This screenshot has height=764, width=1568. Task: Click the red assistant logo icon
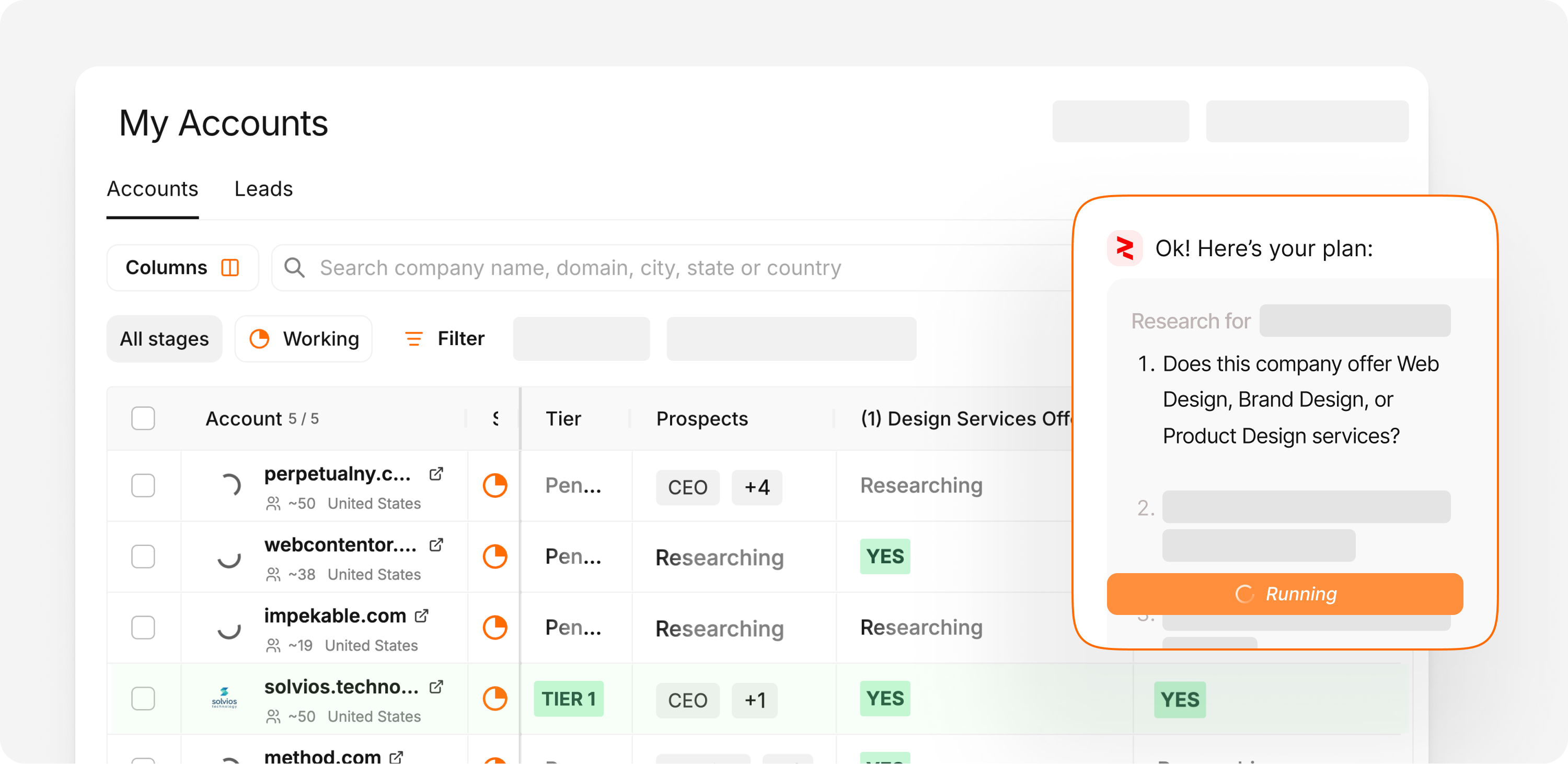(1124, 248)
